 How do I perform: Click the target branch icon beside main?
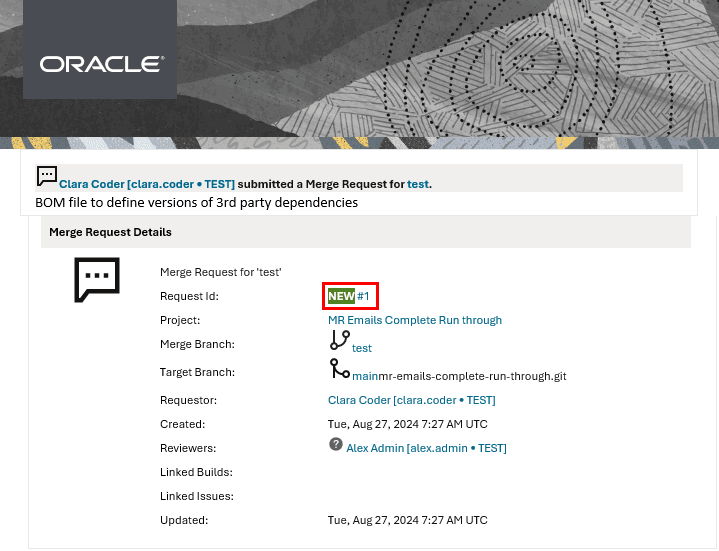pos(339,369)
